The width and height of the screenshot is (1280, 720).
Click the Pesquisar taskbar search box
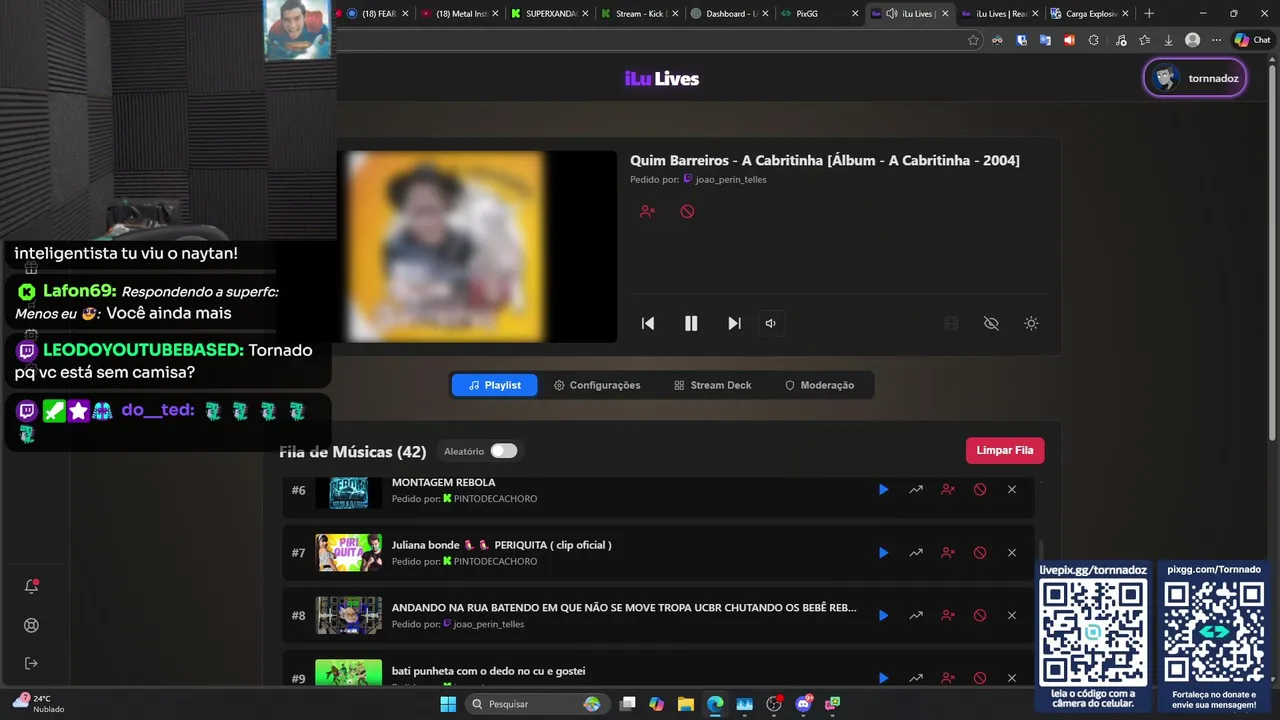click(537, 704)
